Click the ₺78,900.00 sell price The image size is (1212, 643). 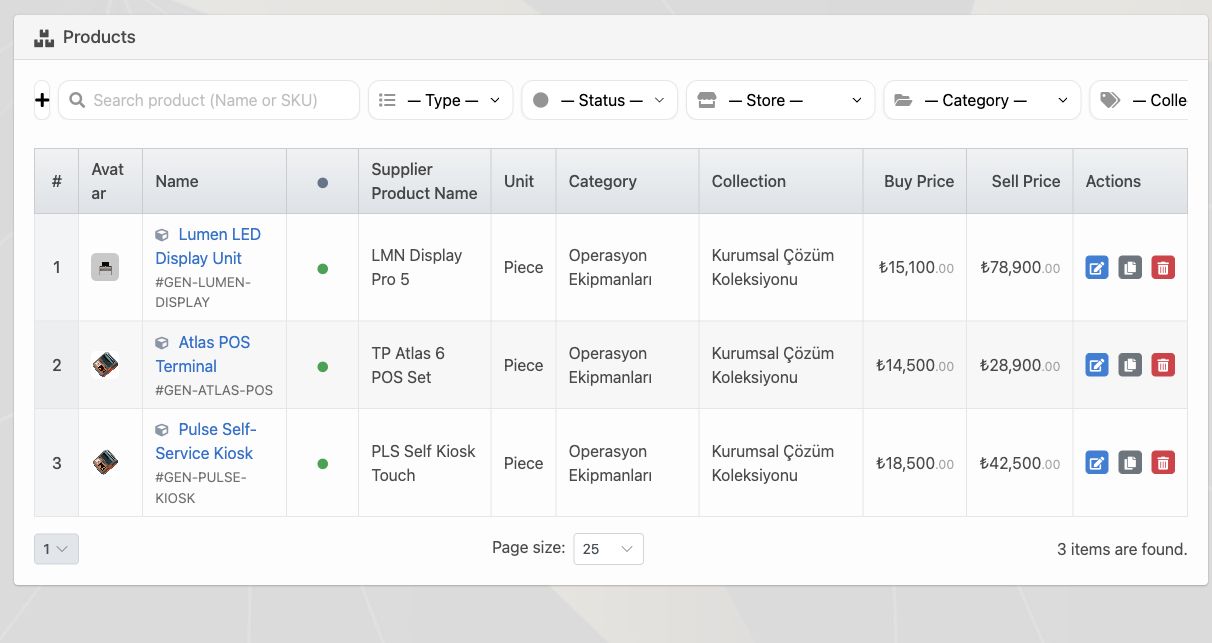1020,267
